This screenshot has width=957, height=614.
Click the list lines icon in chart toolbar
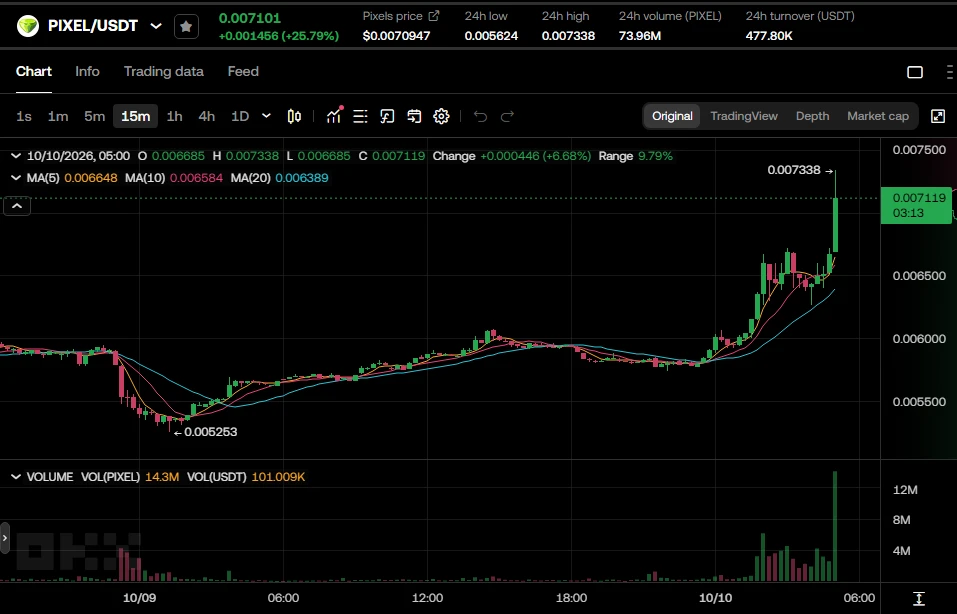360,116
